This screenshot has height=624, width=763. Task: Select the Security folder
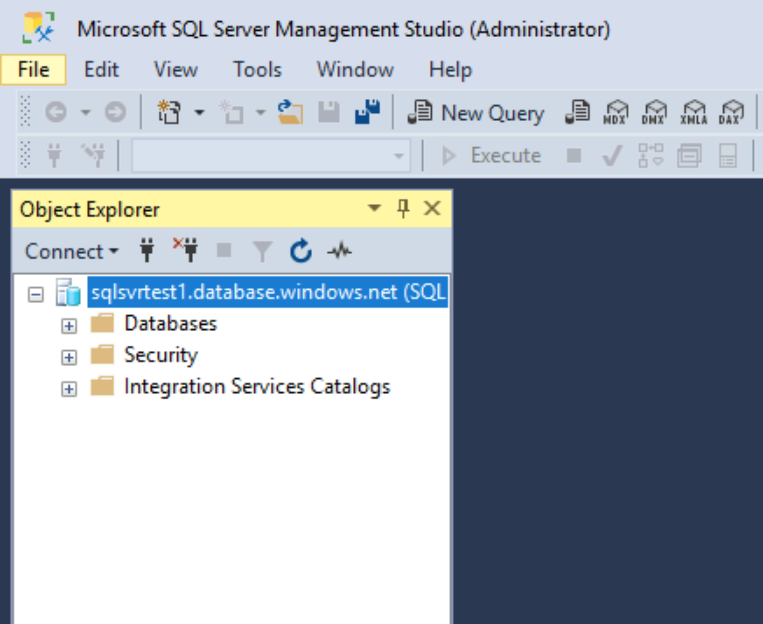(x=161, y=355)
